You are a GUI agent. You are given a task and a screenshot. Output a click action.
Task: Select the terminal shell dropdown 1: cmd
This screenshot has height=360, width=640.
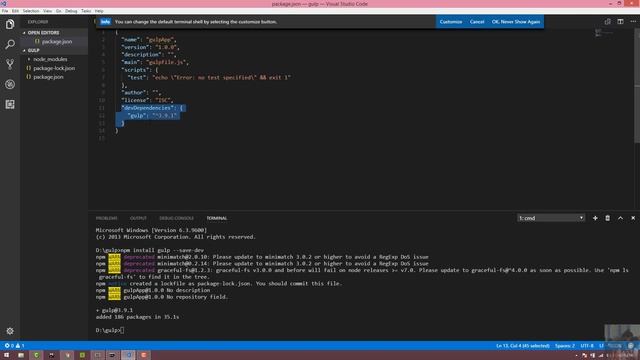pos(551,218)
